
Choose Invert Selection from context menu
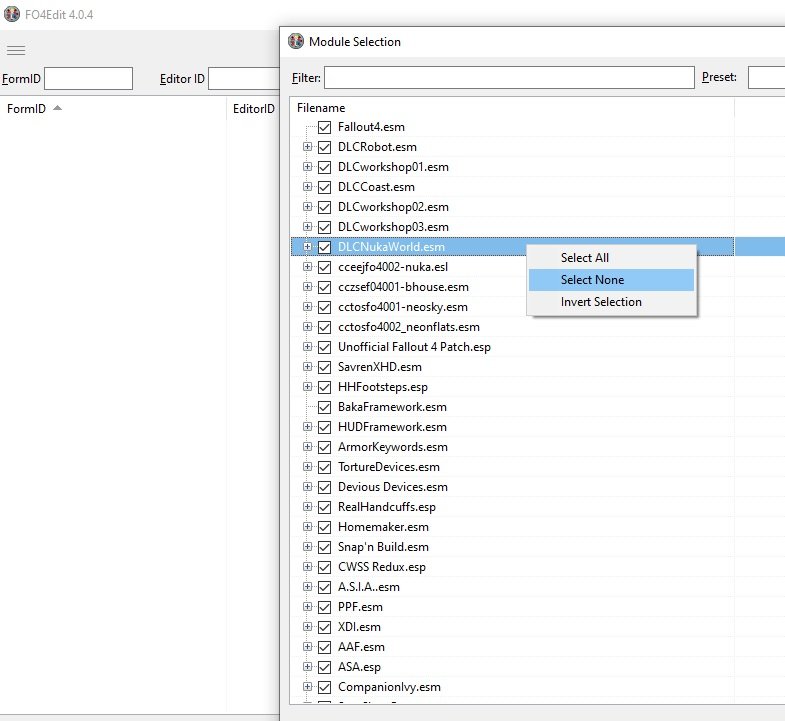[x=601, y=302]
